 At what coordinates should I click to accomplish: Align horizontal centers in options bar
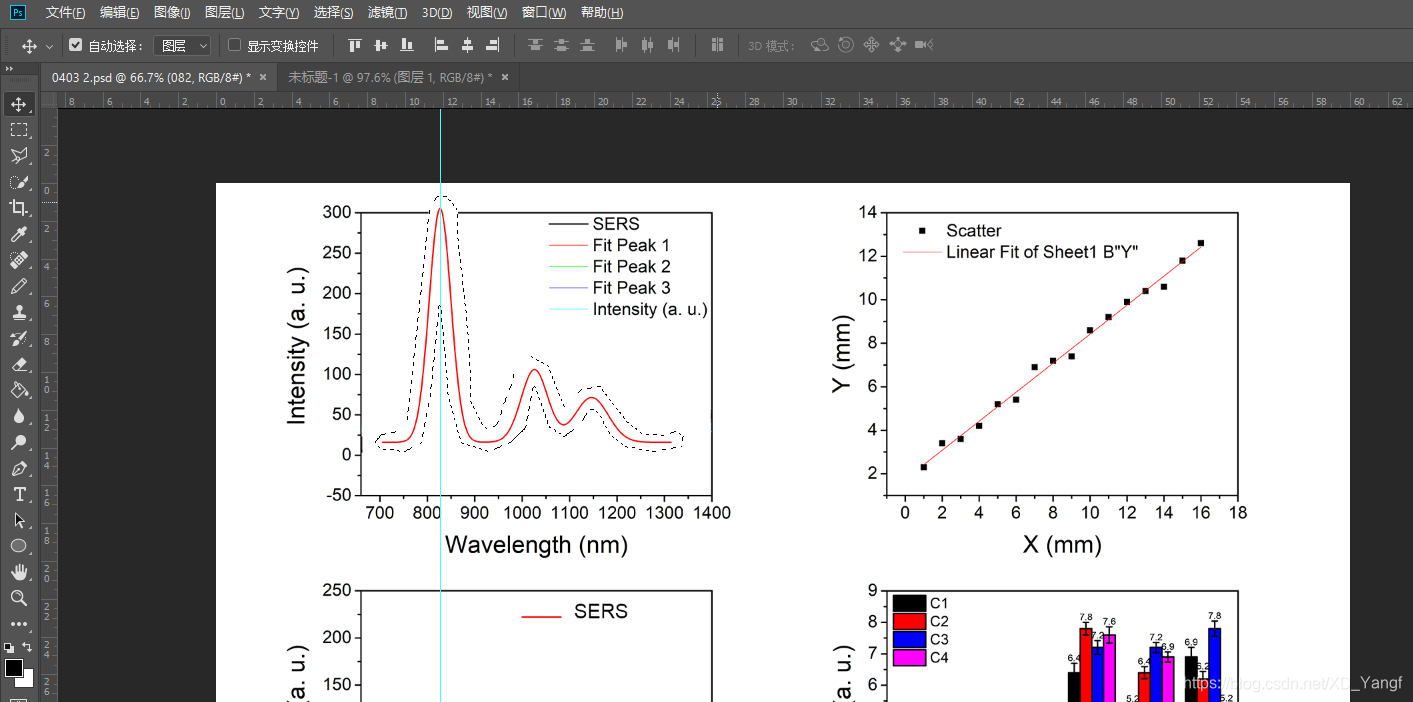click(x=467, y=45)
